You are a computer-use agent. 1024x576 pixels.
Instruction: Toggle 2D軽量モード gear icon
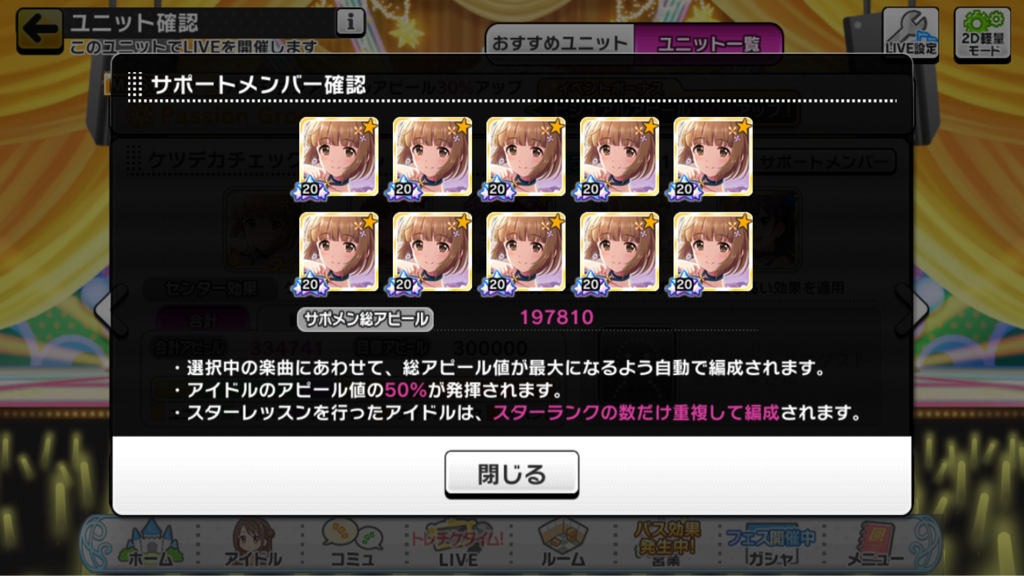[982, 34]
